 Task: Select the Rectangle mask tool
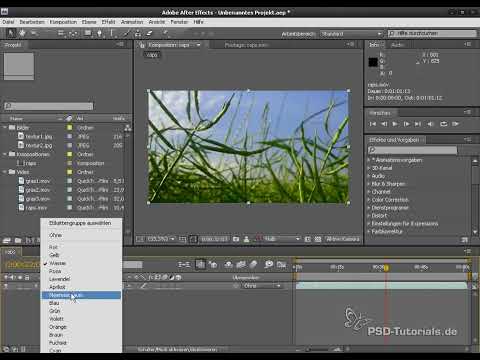[x=88, y=33]
